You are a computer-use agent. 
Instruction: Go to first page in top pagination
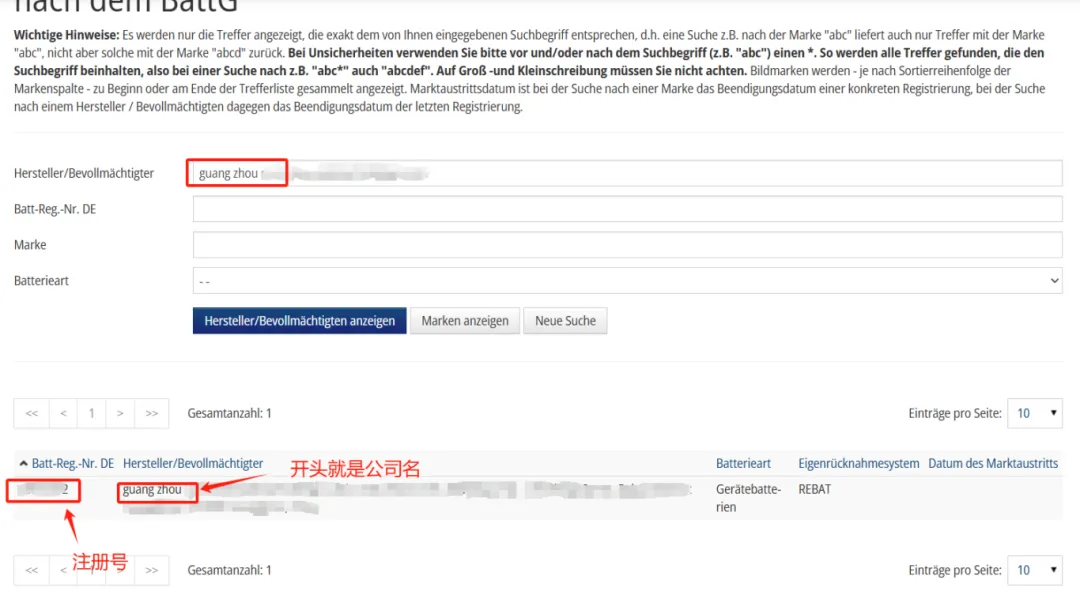32,413
